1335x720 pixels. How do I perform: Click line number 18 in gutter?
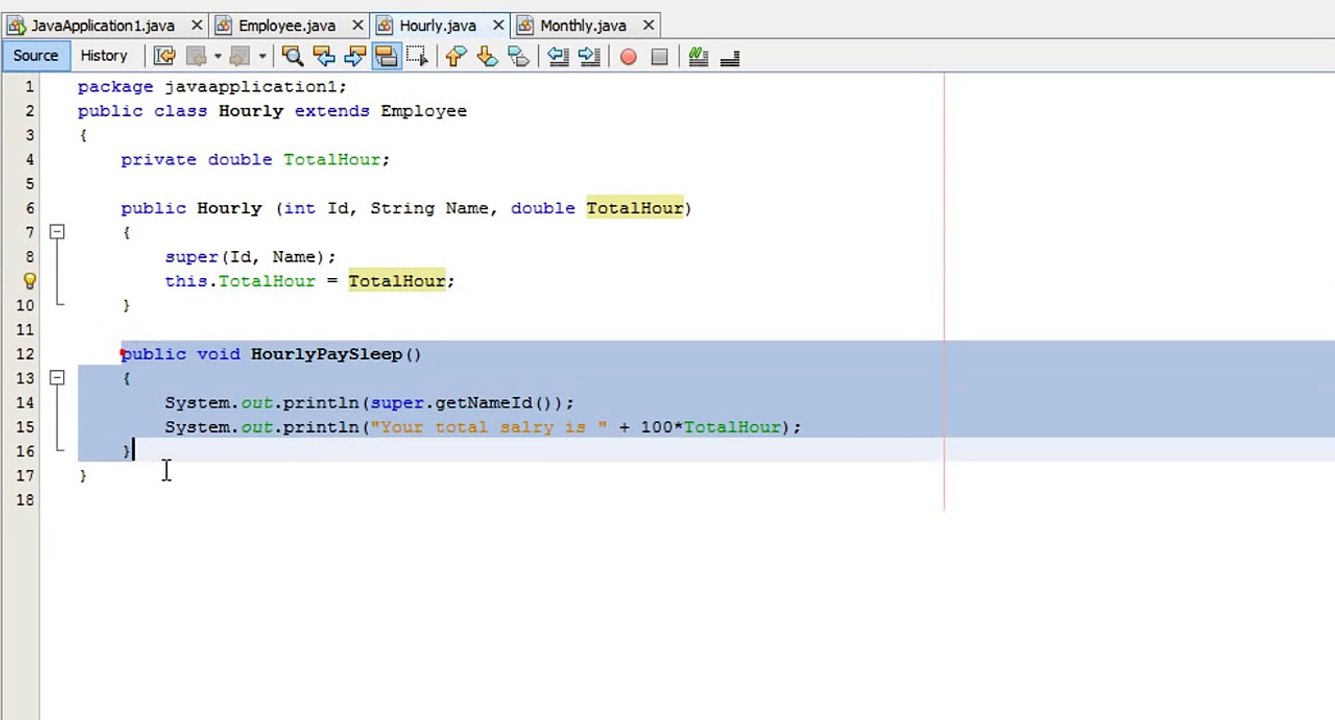(25, 500)
